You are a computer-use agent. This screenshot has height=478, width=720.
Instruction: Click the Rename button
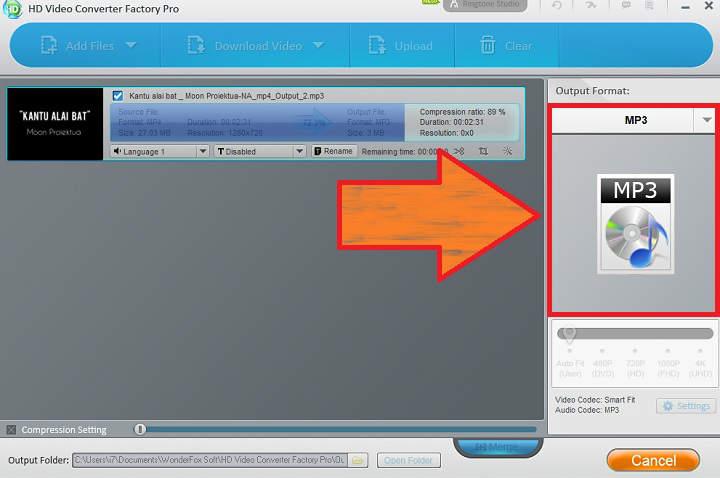pos(333,151)
